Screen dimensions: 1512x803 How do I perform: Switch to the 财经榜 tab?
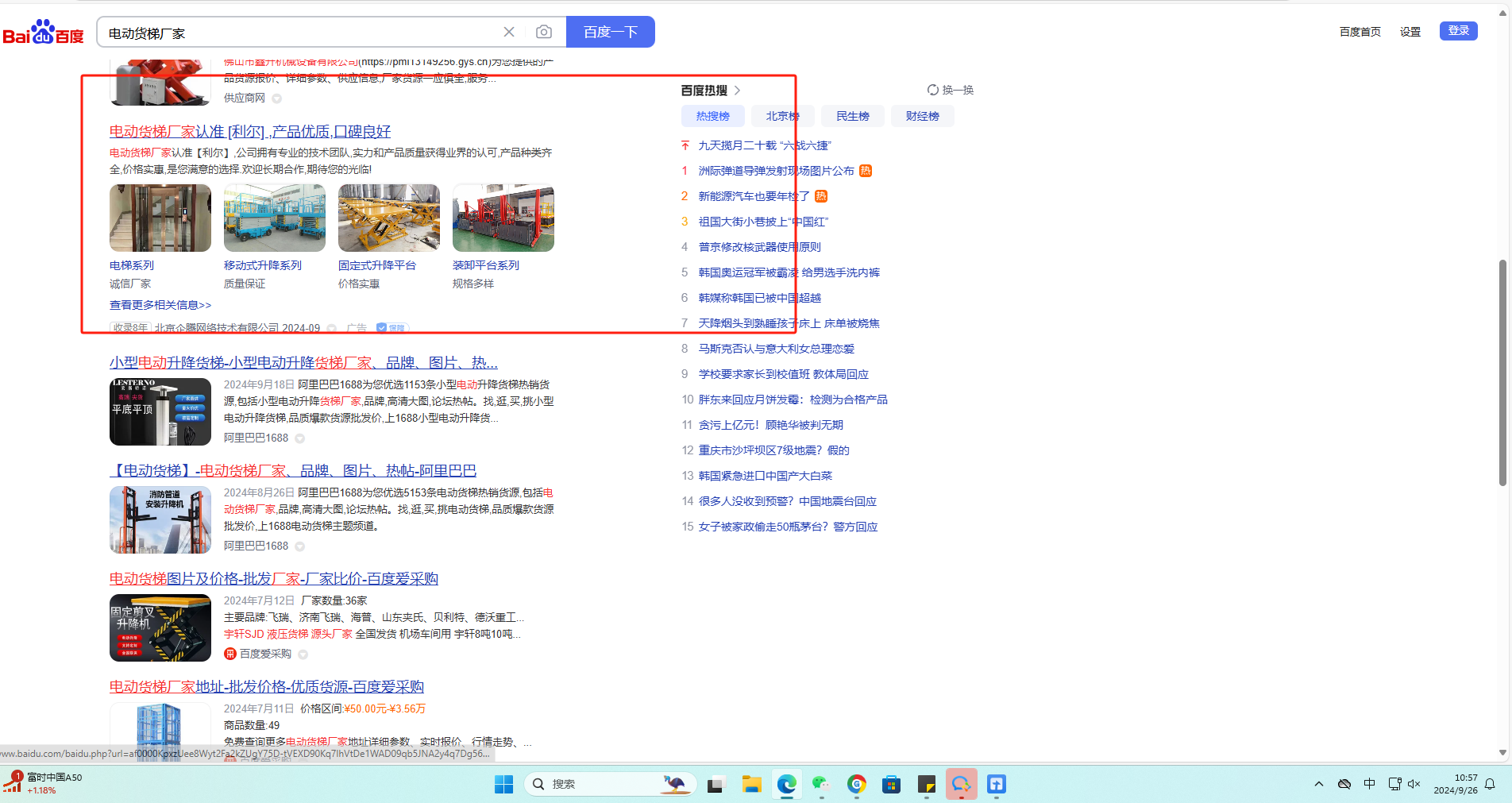[x=922, y=116]
